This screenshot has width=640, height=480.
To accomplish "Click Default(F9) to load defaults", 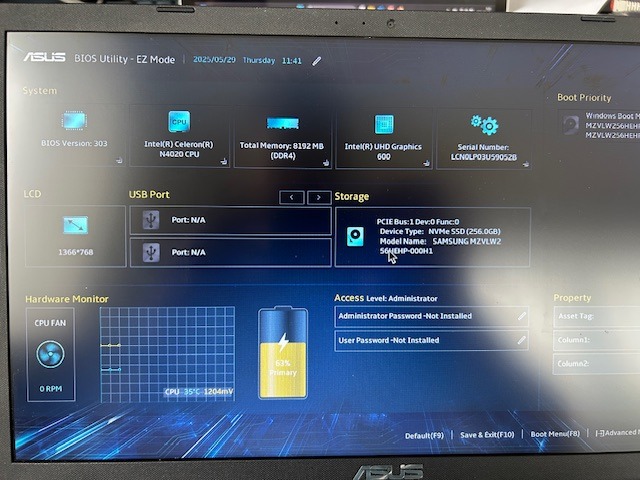I will (424, 436).
